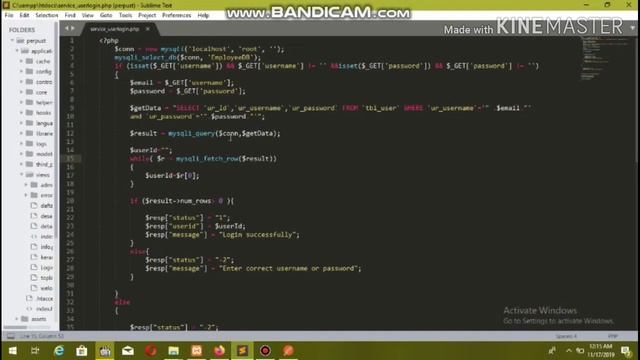Screen dimensions: 640x360
Task: Switch to Sublime Text taskbar icon
Action: pos(242,351)
